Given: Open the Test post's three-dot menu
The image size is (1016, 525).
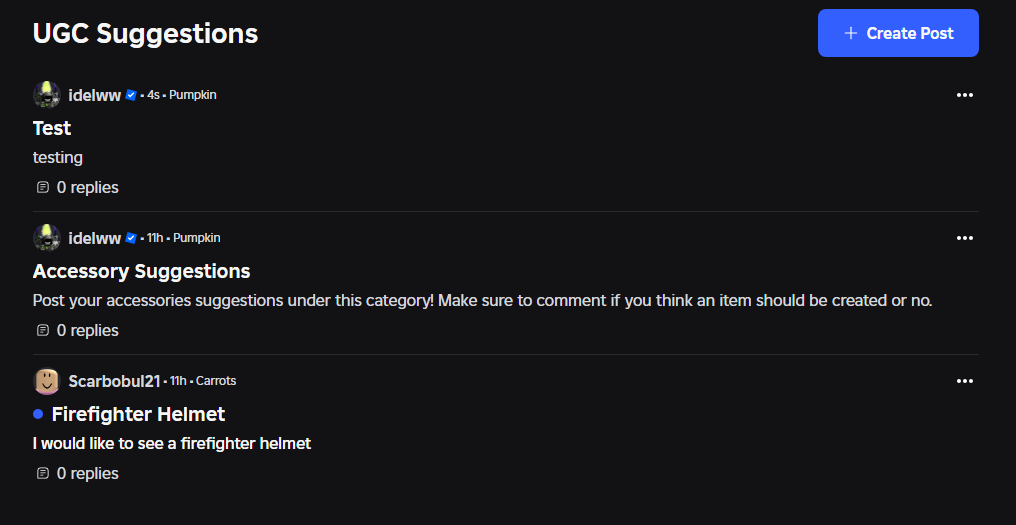Looking at the screenshot, I should pyautogui.click(x=964, y=95).
